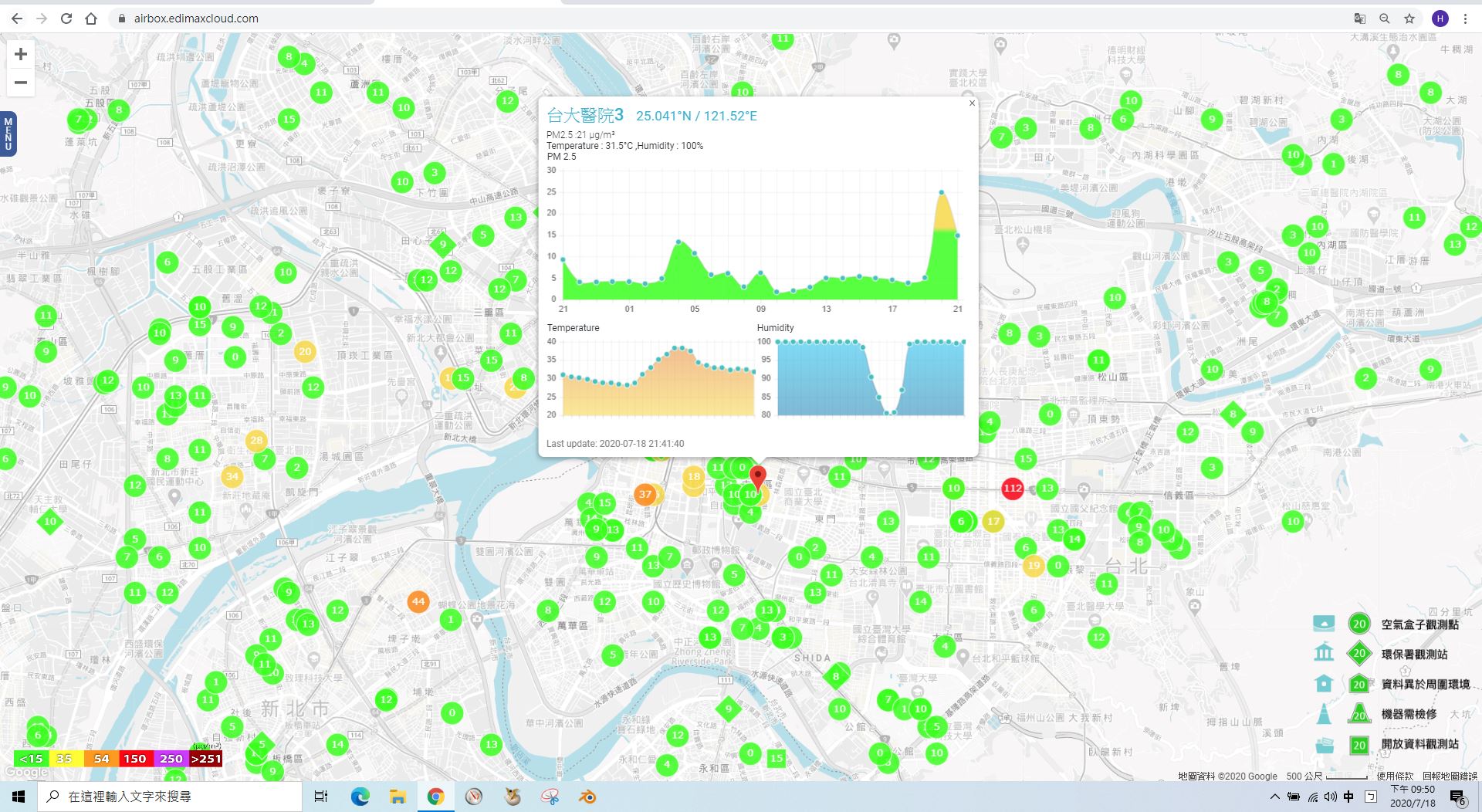This screenshot has height=812, width=1482.
Task: Open the Google Translate page icon
Action: point(1360,19)
